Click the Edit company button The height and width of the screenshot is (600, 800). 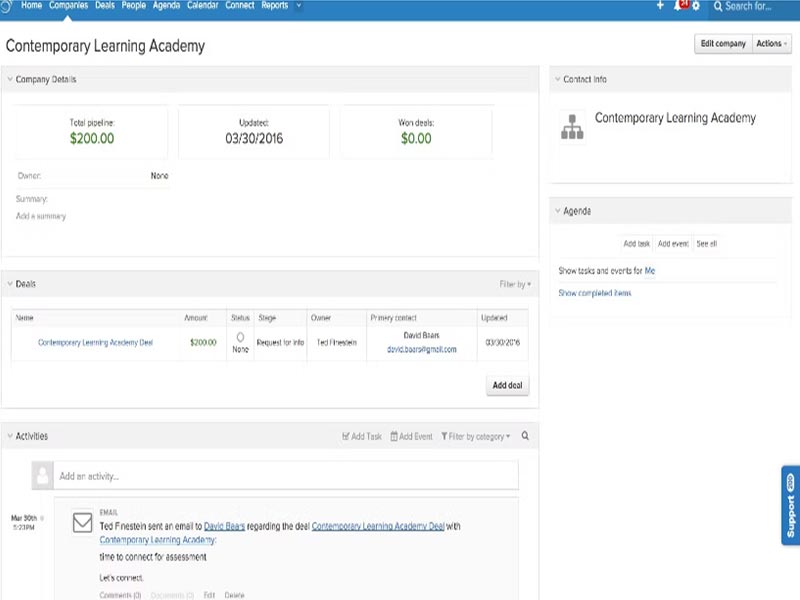tap(722, 44)
